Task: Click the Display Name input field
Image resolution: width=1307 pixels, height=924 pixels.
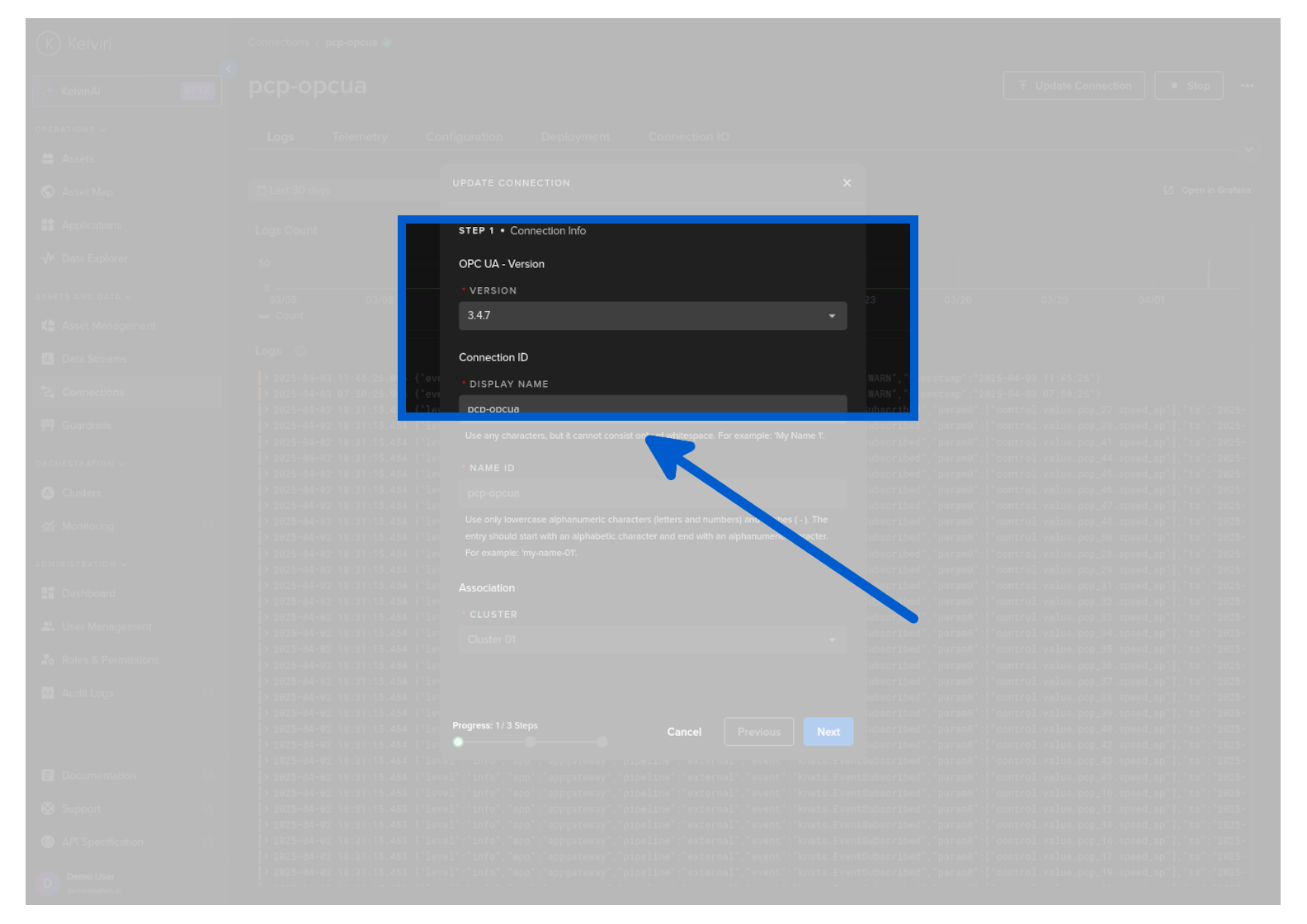Action: coord(652,406)
